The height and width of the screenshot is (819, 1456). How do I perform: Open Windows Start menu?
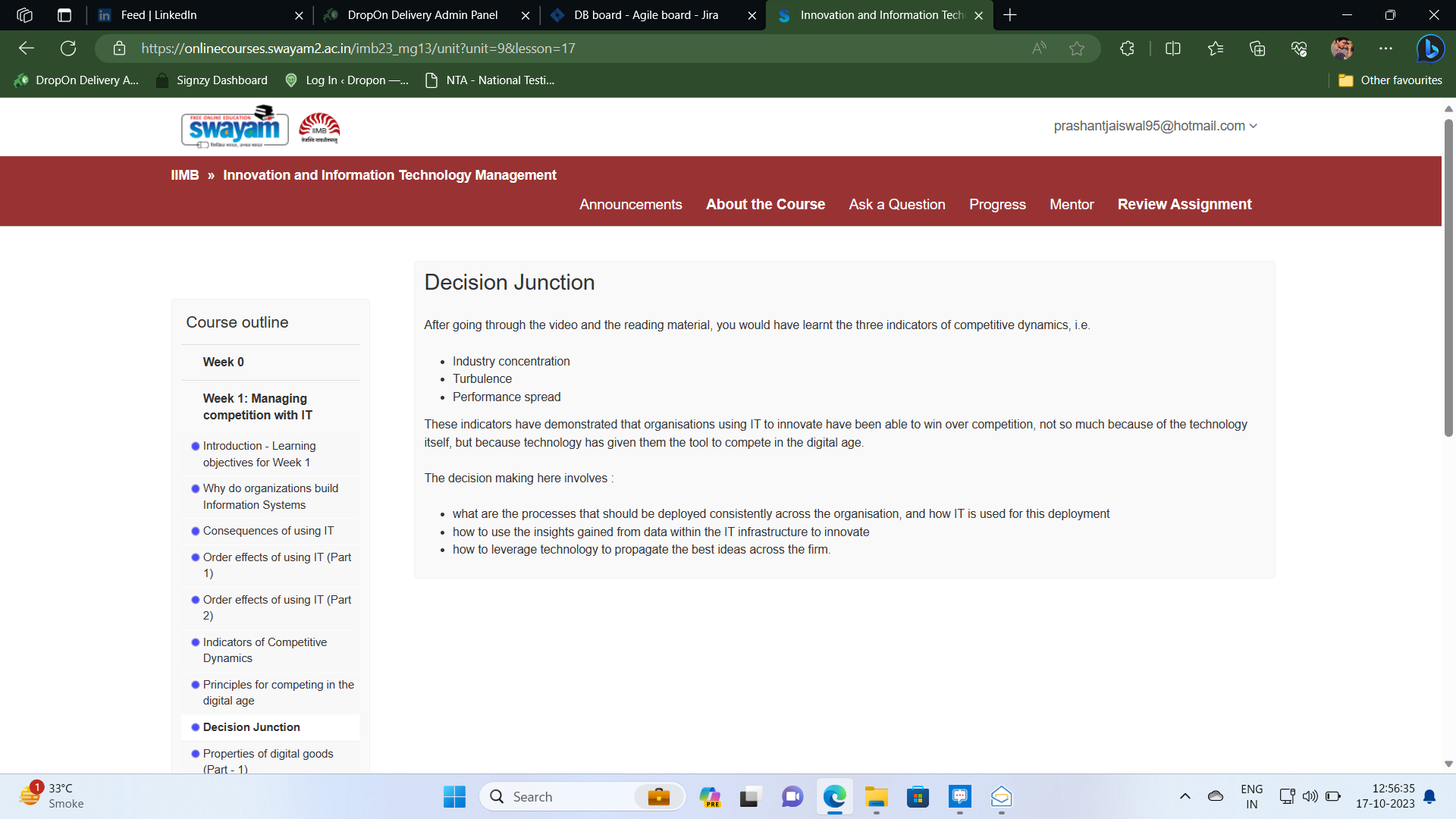pos(454,797)
